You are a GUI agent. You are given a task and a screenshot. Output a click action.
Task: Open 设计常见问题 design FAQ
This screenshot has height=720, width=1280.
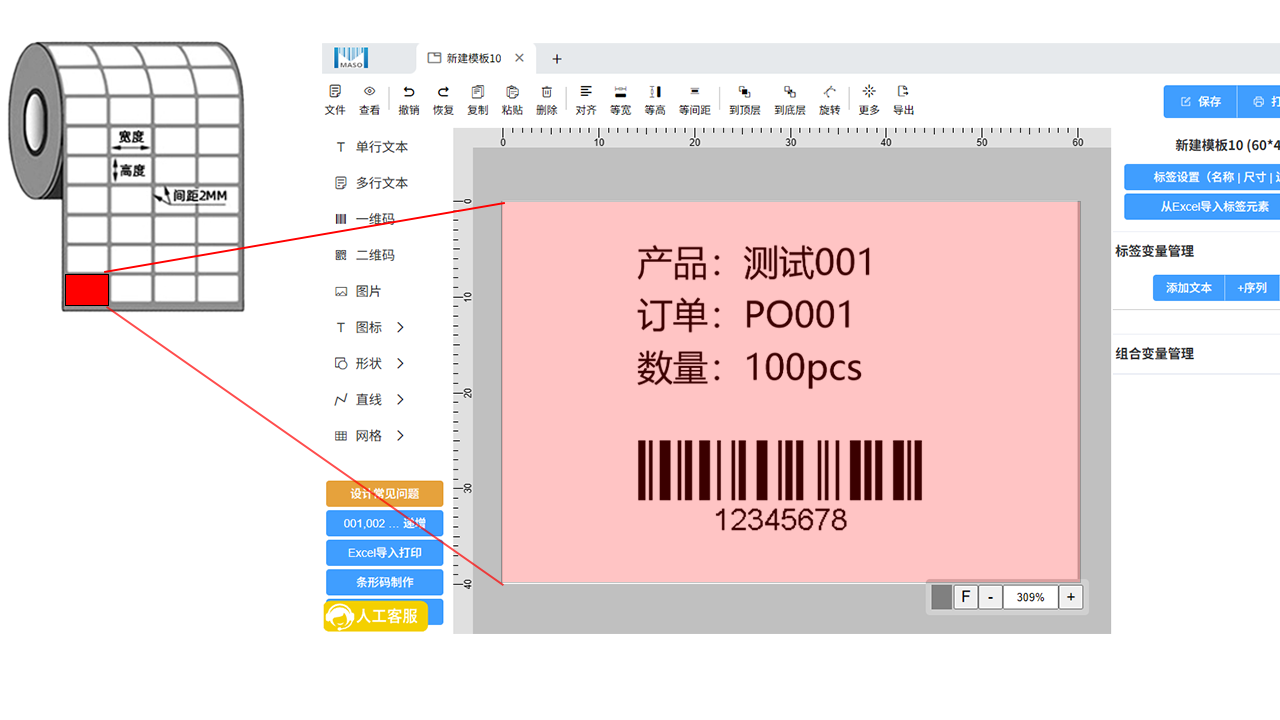384,494
